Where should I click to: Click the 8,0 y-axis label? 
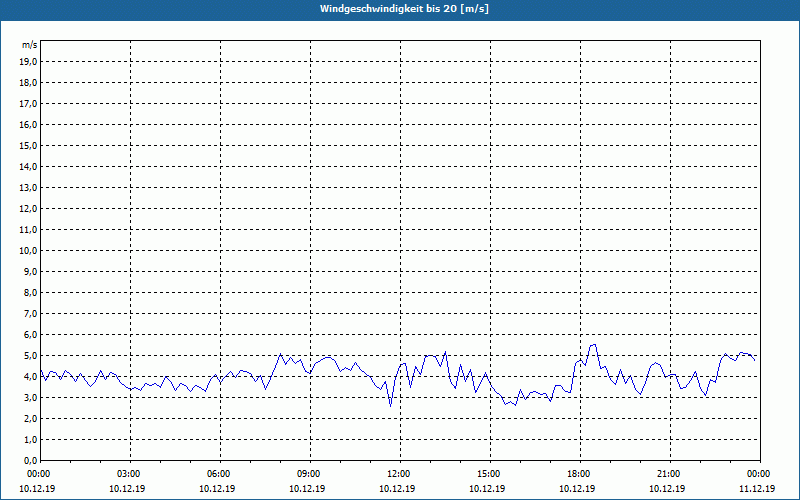pos(30,292)
